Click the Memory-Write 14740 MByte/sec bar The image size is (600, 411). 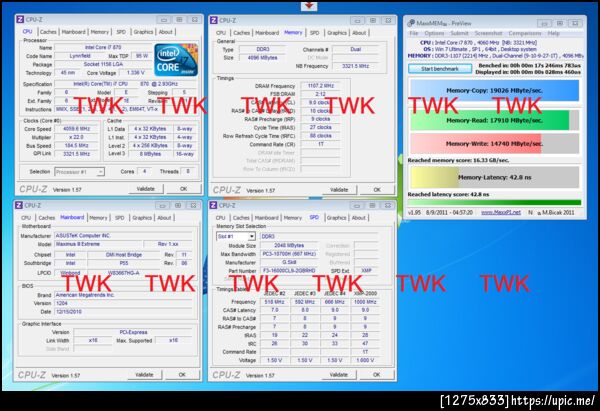point(494,144)
